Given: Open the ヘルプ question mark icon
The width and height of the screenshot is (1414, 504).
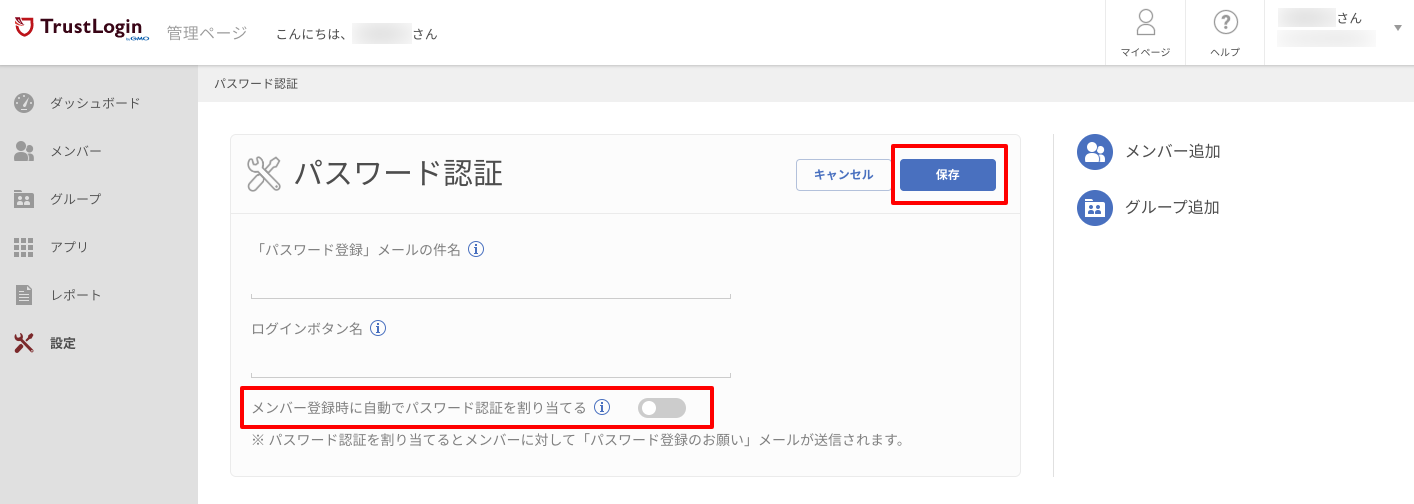Looking at the screenshot, I should [1225, 22].
